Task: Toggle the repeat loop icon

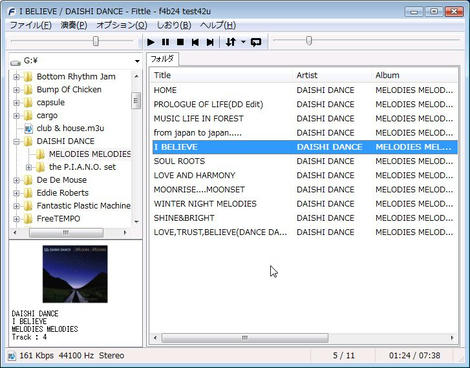Action: [x=256, y=42]
